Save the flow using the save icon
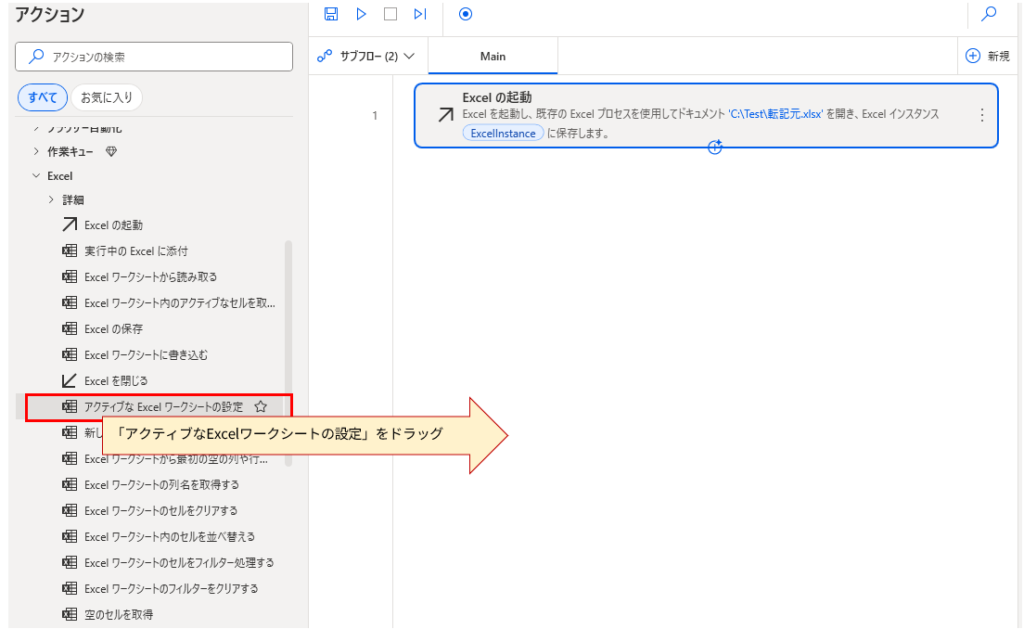 (332, 14)
